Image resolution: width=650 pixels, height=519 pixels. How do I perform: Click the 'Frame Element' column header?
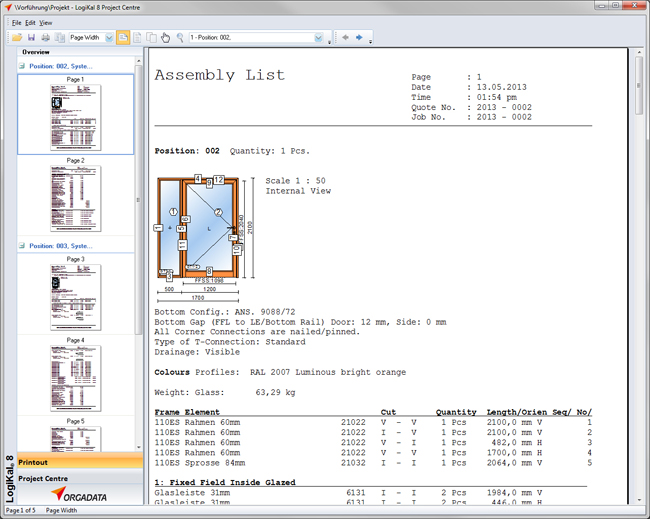pyautogui.click(x=187, y=412)
